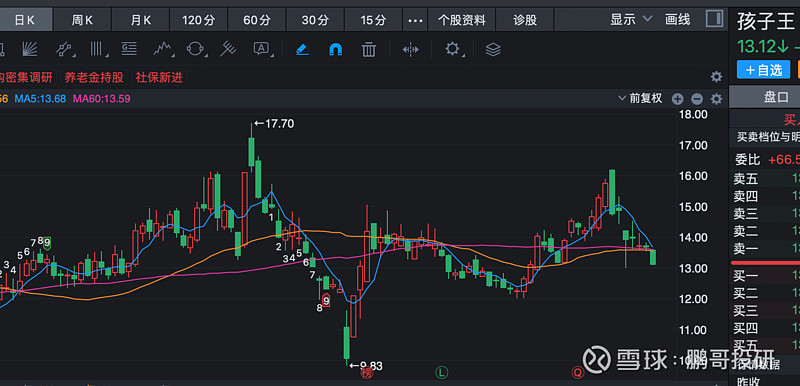Expand the 前复权 adjustment dropdown
Image resolution: width=800 pixels, height=386 pixels.
(x=640, y=98)
